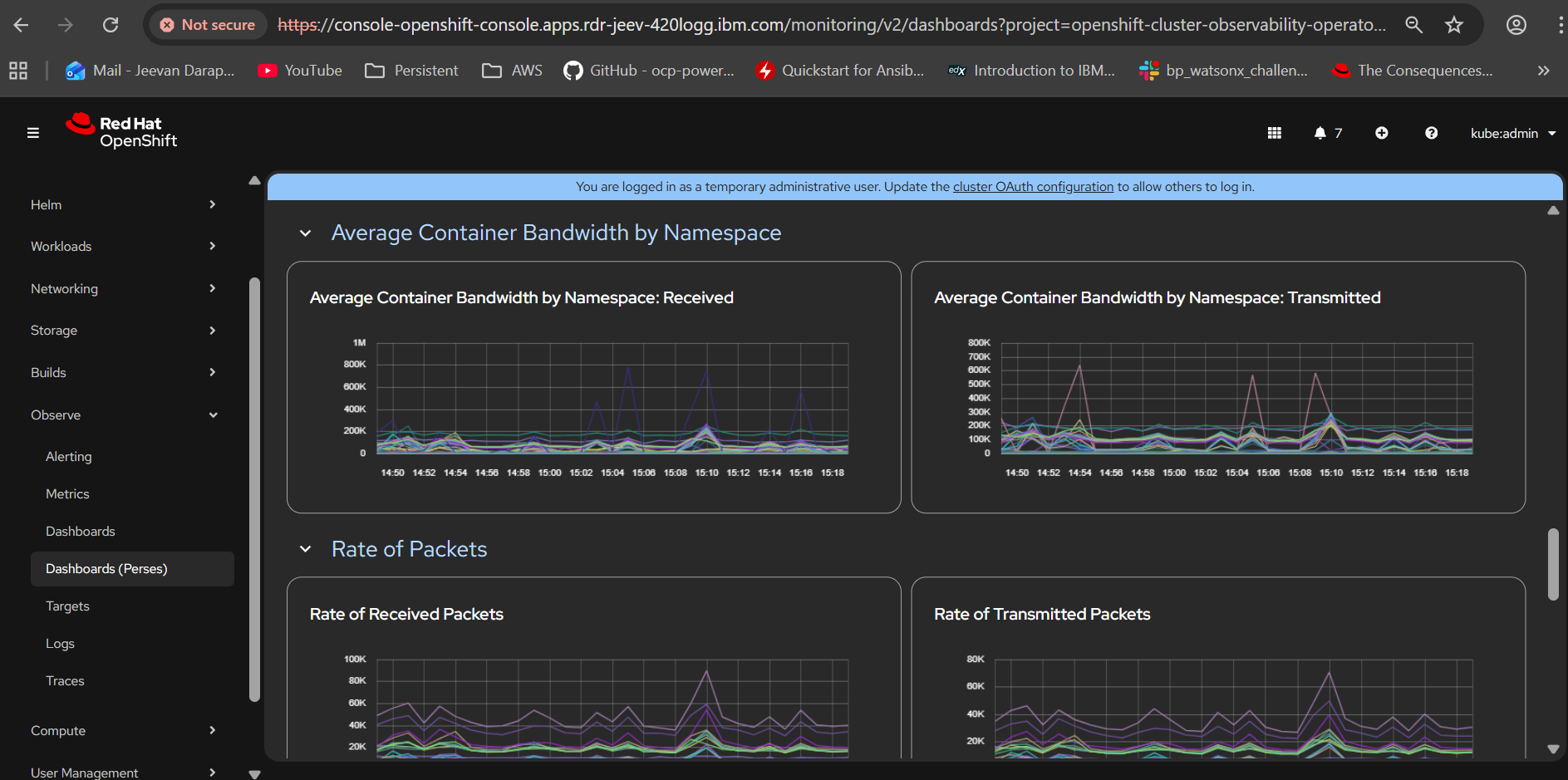Click the Red Hat OpenShift logo
The image size is (1568, 780).
[121, 131]
